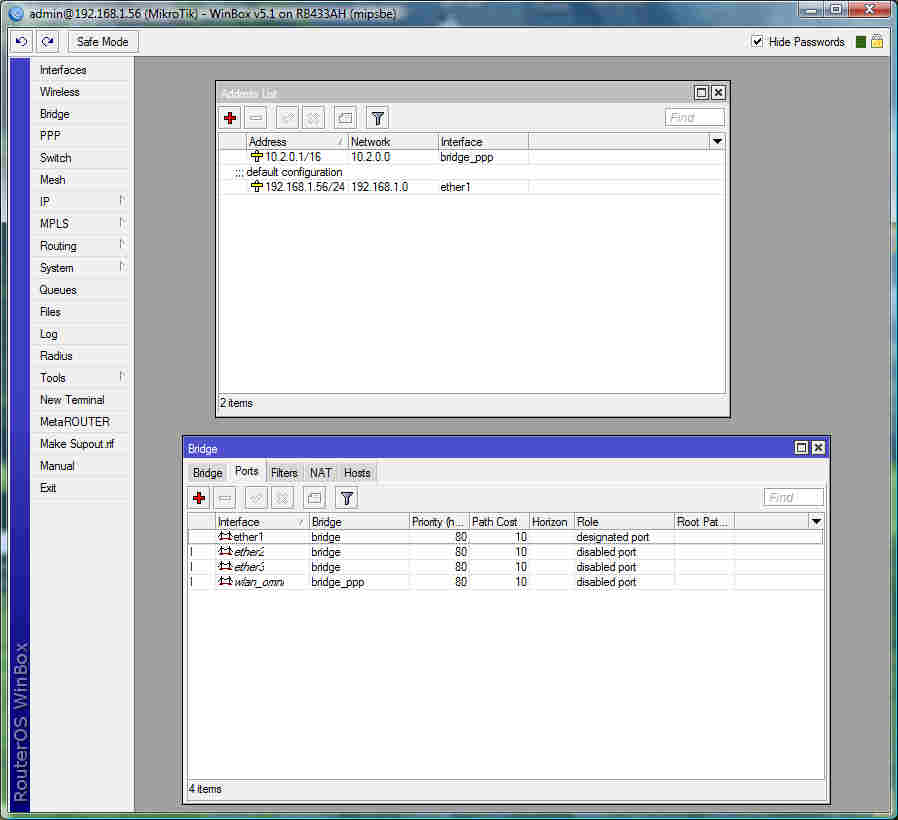
Task: Open the Mesh menu
Action: click(x=79, y=180)
